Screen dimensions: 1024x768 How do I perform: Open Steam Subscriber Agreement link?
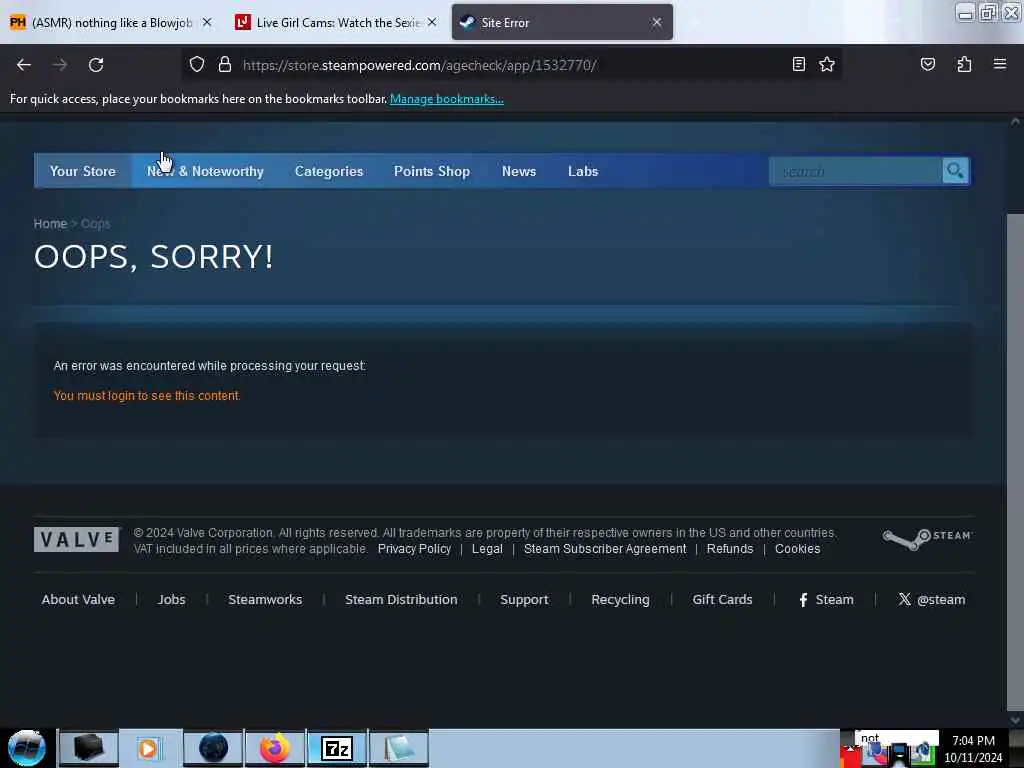(x=605, y=549)
